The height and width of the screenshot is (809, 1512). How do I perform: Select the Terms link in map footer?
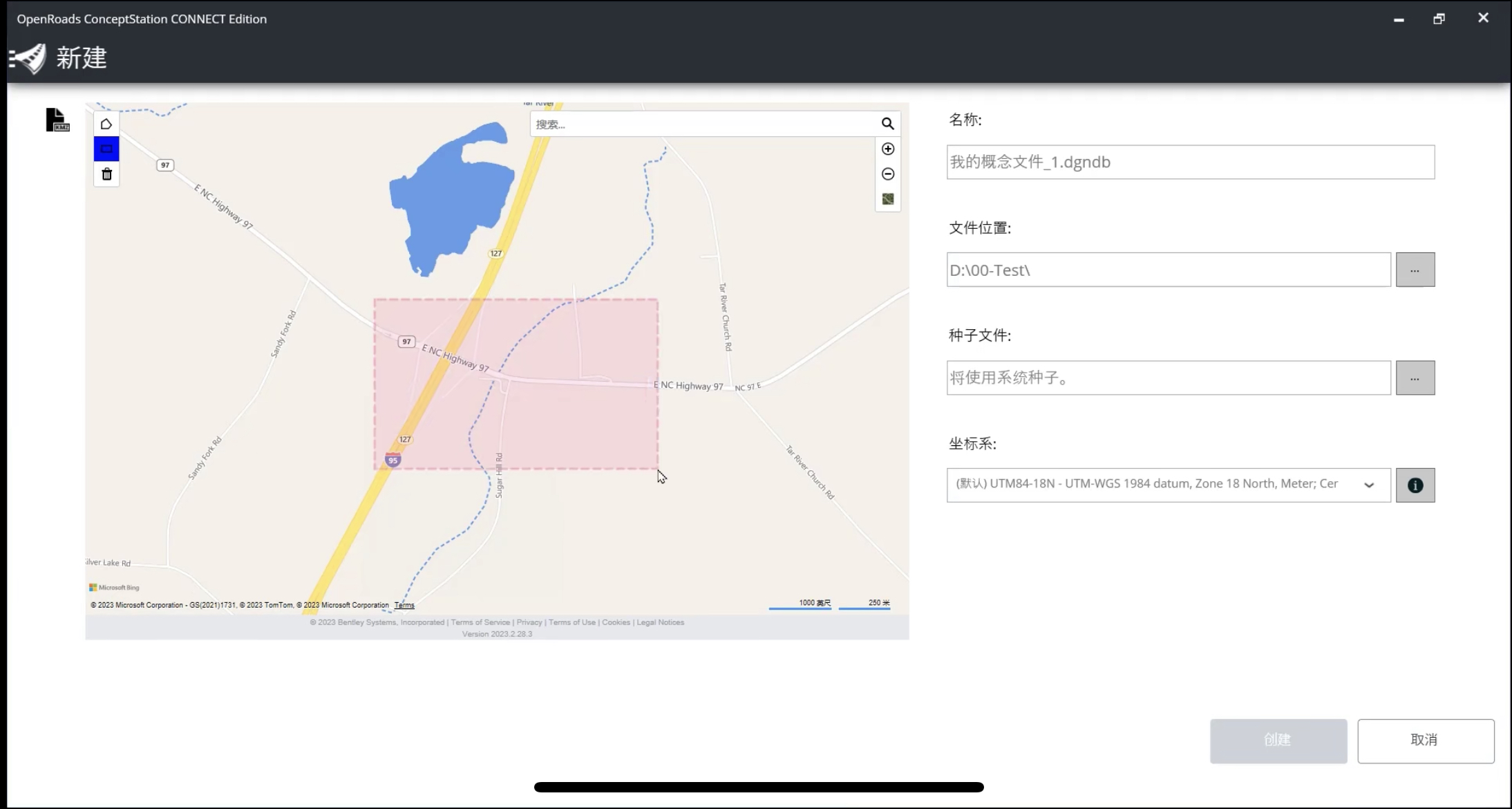coord(405,605)
